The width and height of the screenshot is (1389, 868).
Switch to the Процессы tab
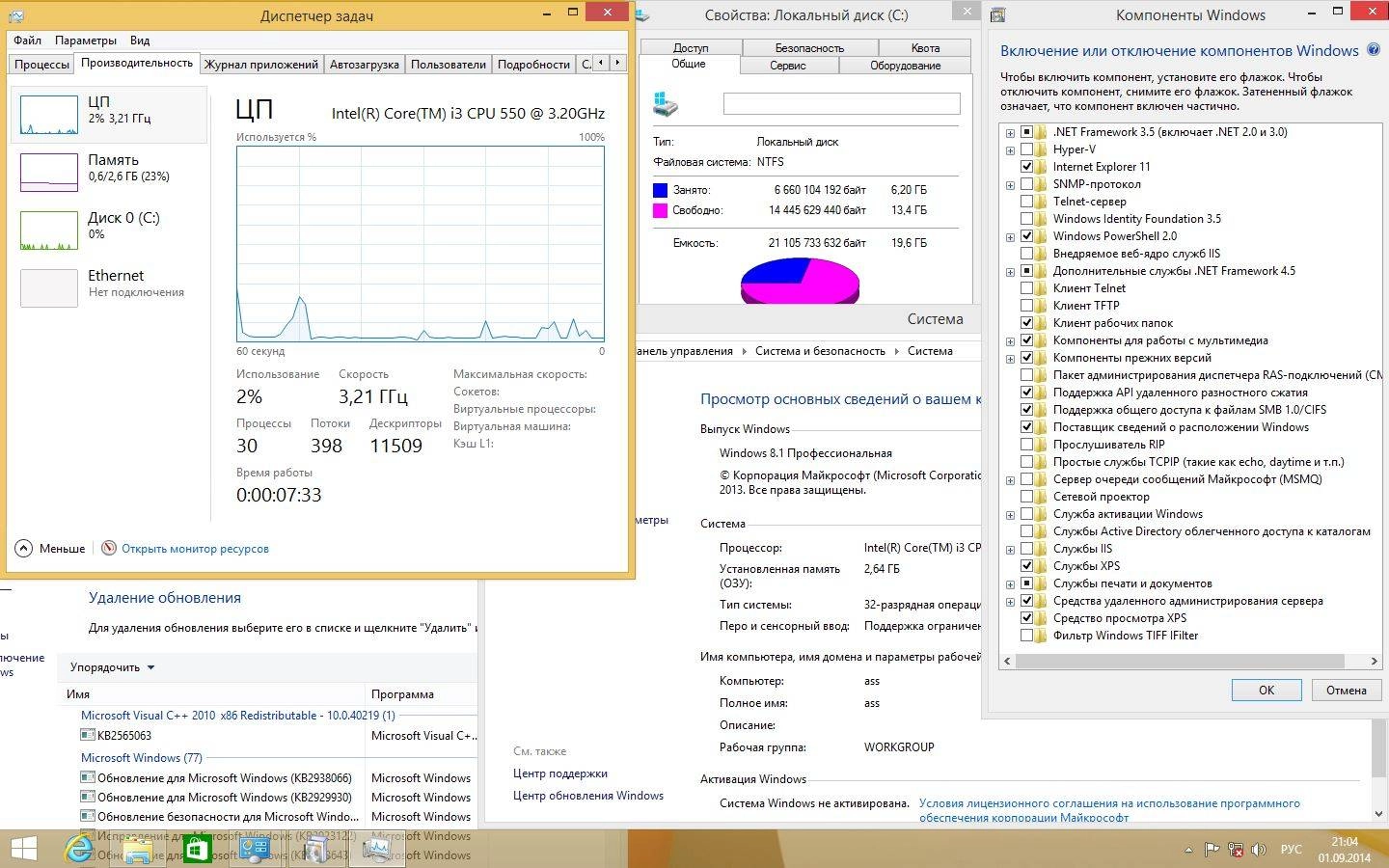coord(41,64)
